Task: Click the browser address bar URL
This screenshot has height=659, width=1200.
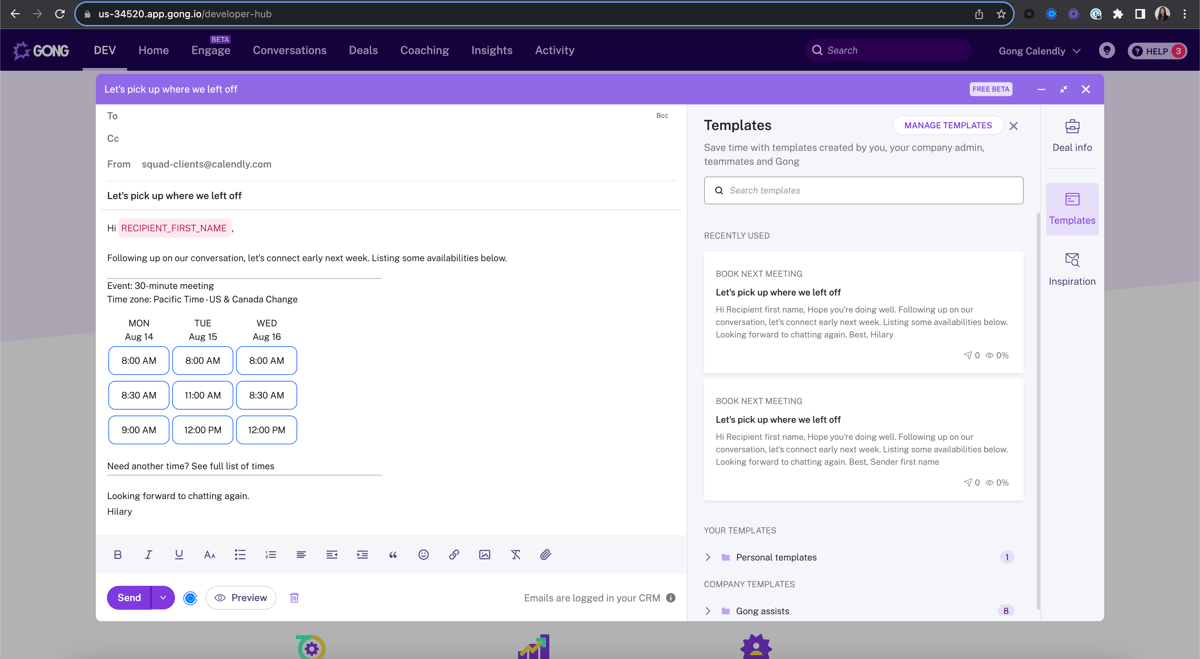Action: (185, 14)
